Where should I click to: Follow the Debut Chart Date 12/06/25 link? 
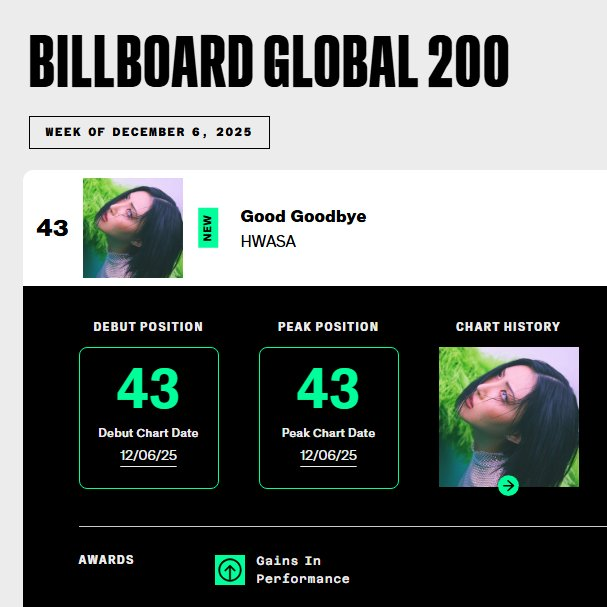point(148,455)
